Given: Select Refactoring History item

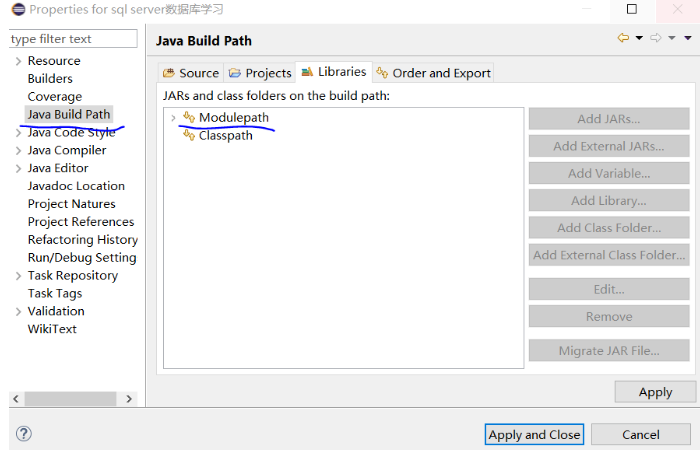Looking at the screenshot, I should [83, 239].
